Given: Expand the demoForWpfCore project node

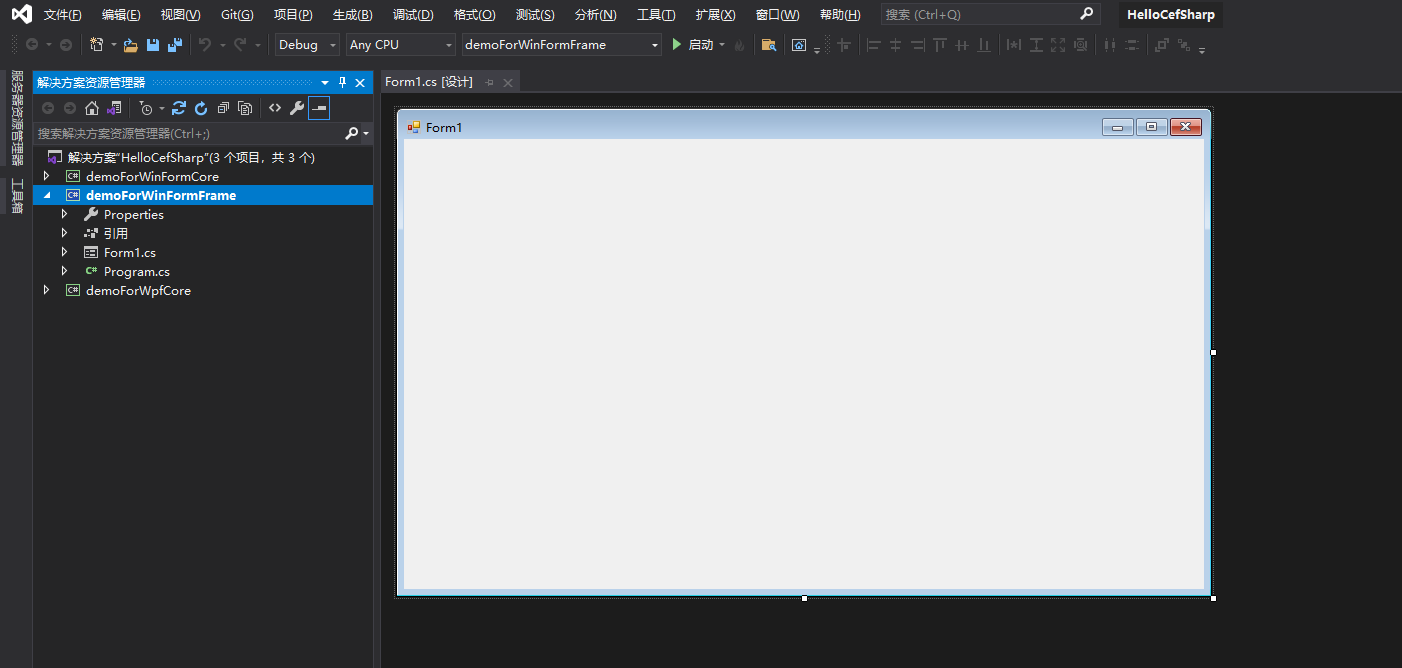Looking at the screenshot, I should point(46,290).
